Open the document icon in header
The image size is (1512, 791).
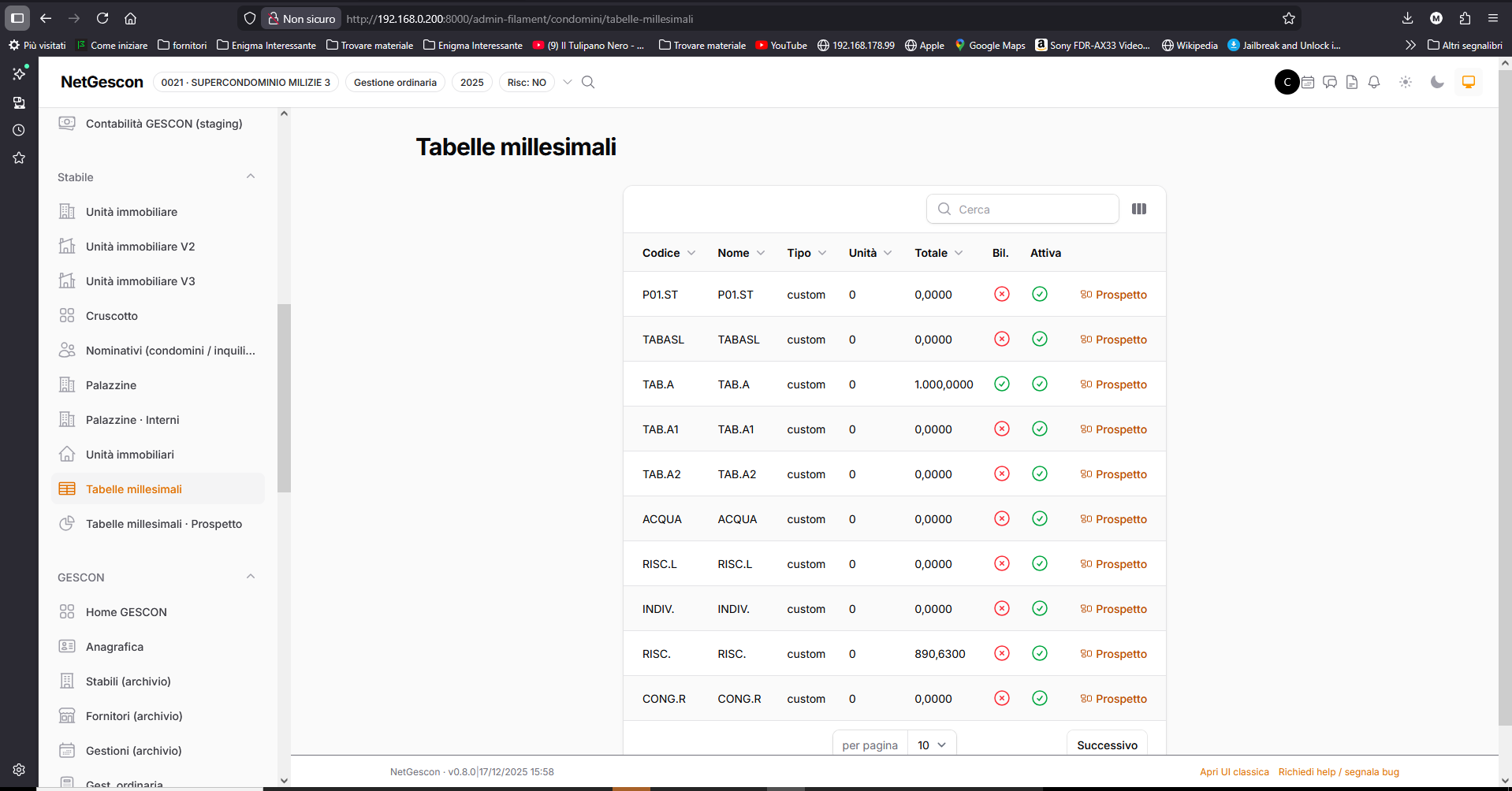1352,82
